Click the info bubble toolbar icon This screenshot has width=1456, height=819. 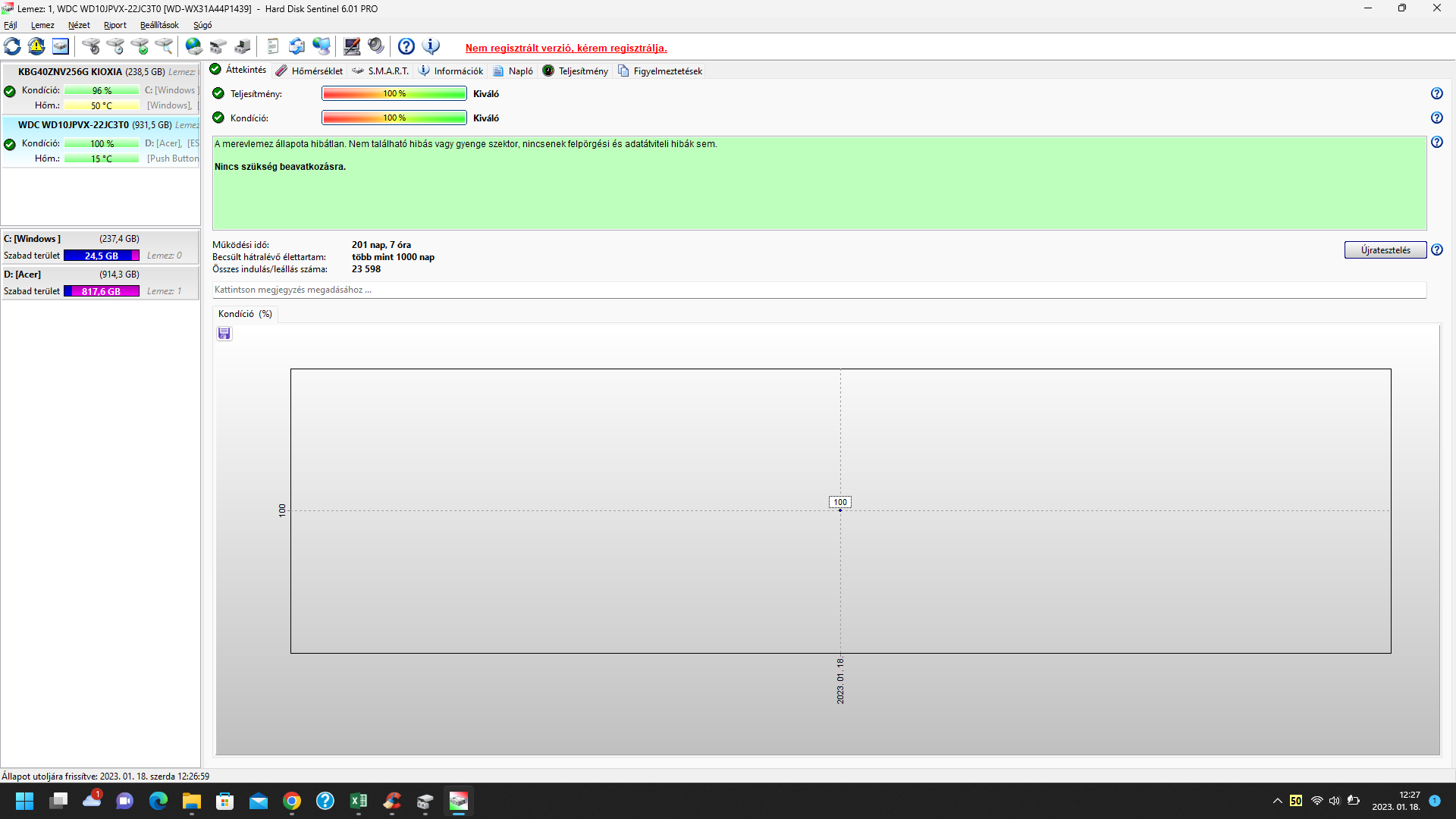[x=431, y=46]
